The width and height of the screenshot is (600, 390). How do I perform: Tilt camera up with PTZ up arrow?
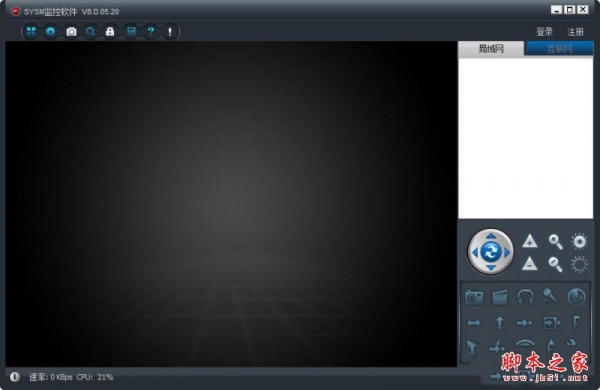click(x=491, y=235)
